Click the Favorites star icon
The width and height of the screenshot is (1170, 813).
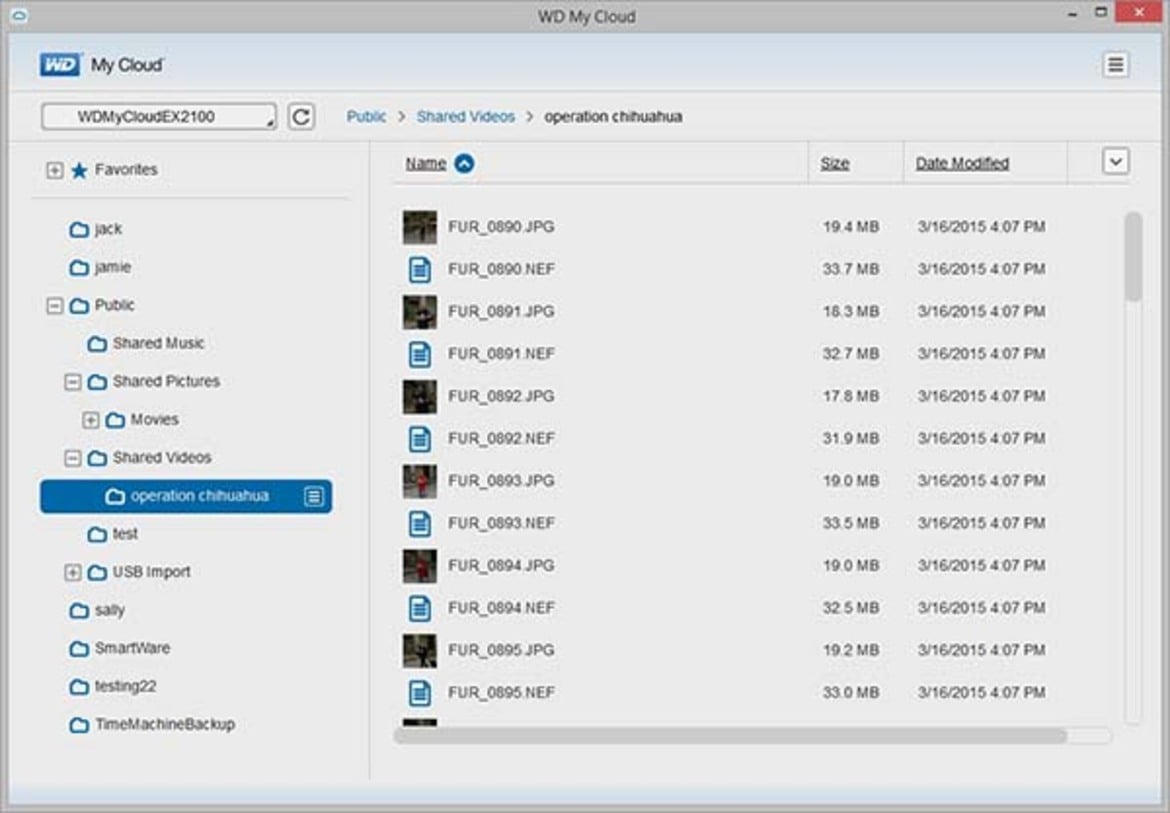point(79,171)
